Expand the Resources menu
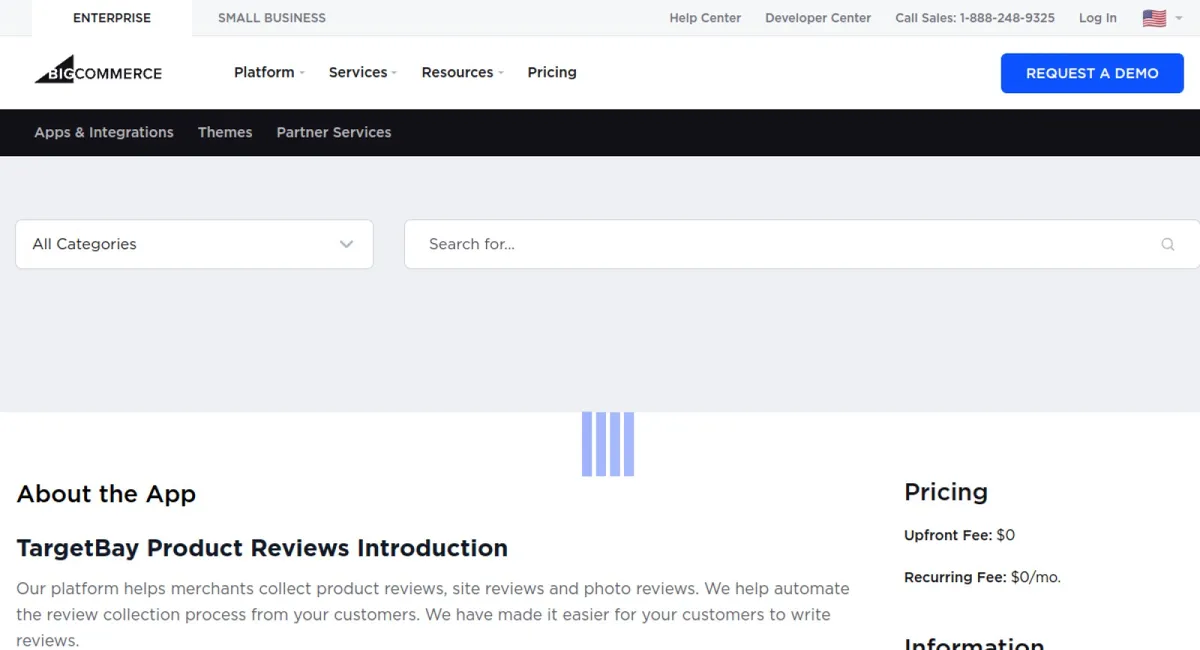Screen dimensions: 1200x650 tap(462, 72)
